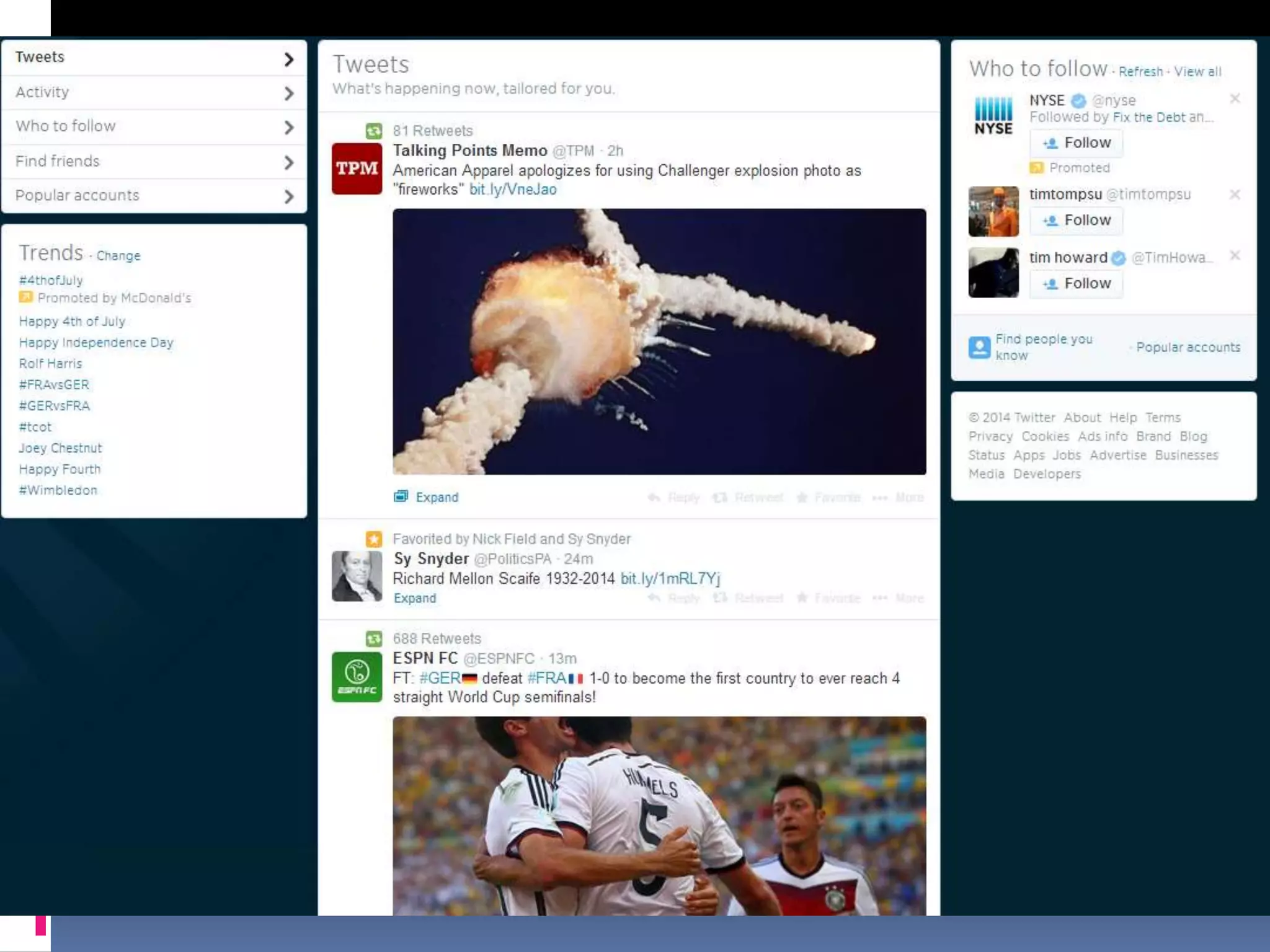Open the bit.ly/1mRL7Yj link
1270x952 pixels.
tap(670, 578)
